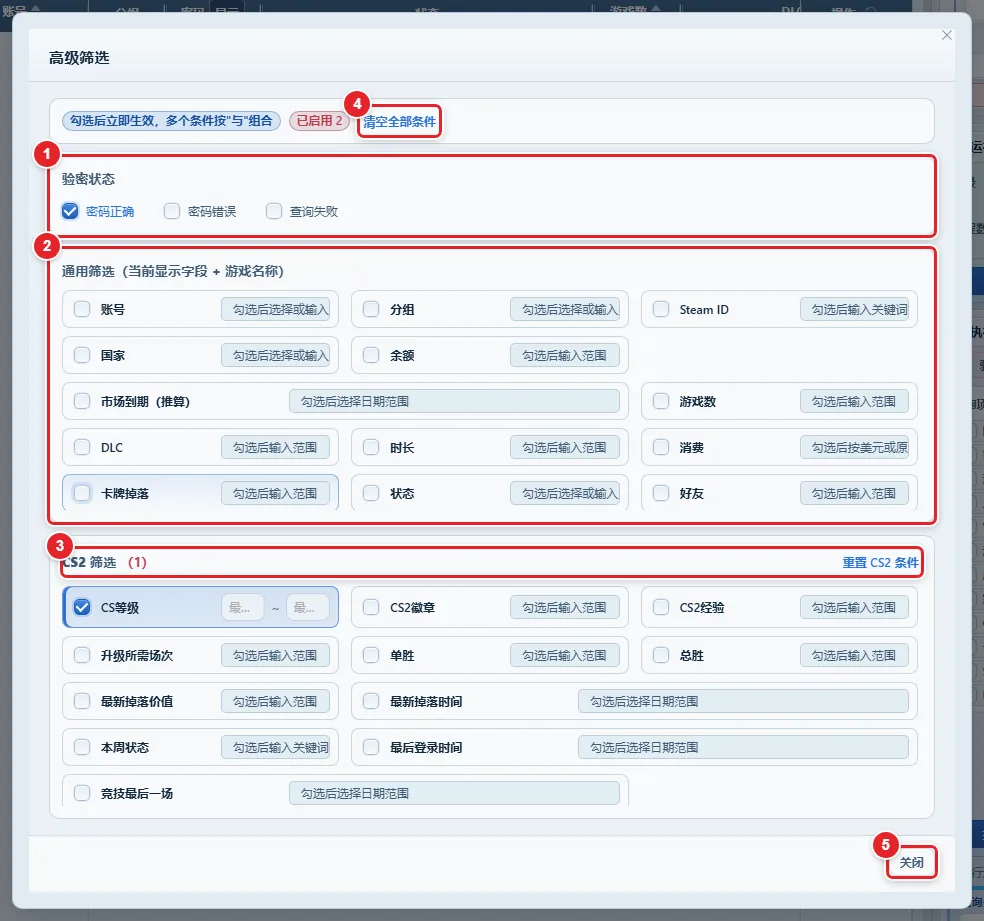Click the 余额 range input field
This screenshot has width=984, height=921.
[565, 355]
